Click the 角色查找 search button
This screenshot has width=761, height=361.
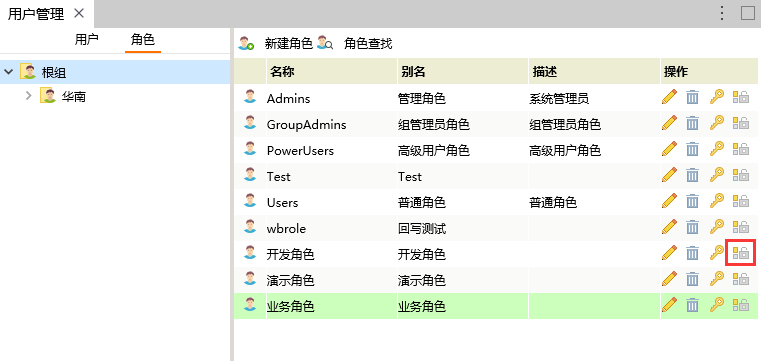pos(354,44)
